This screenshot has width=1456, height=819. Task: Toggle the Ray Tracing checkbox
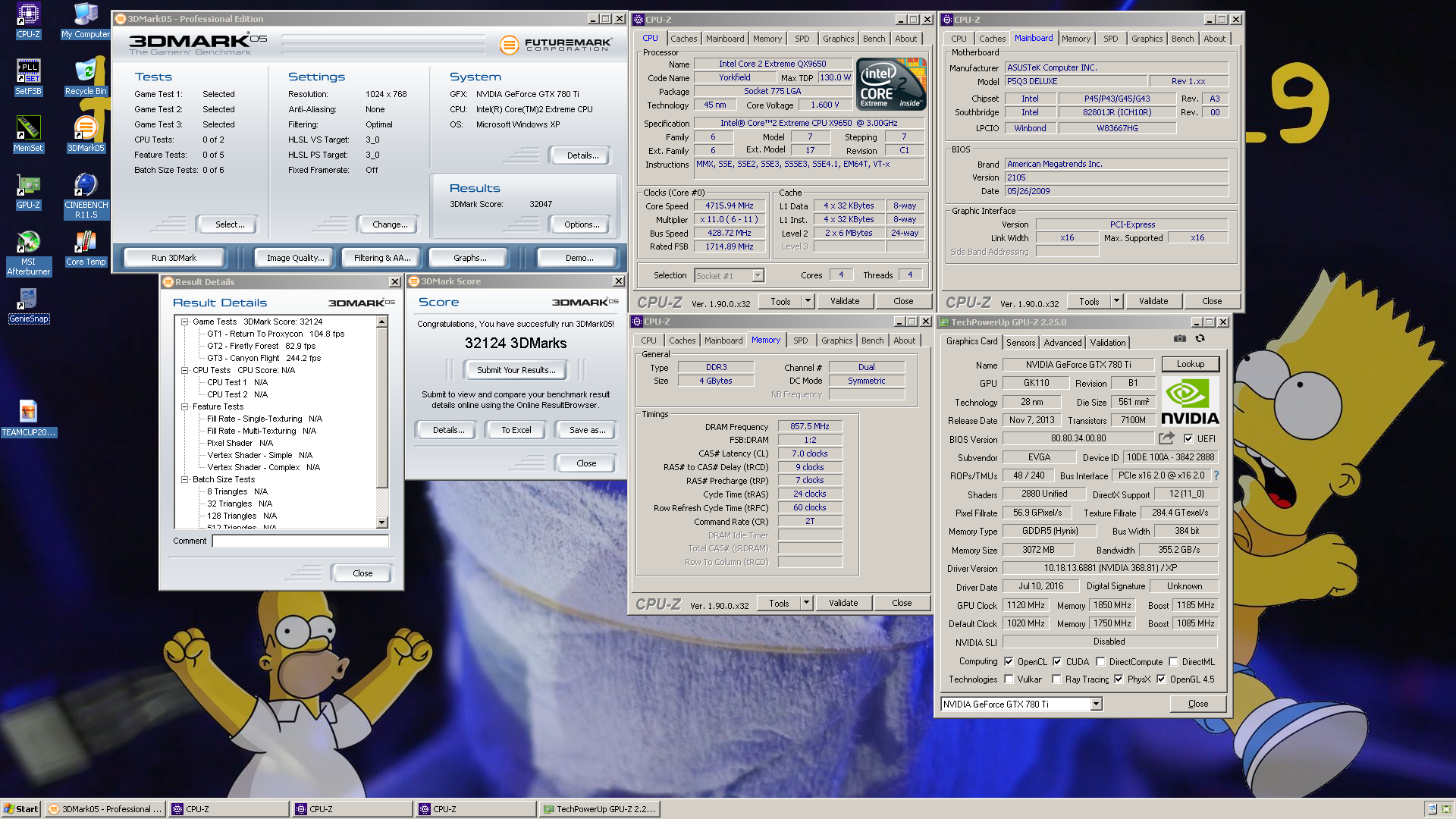click(1056, 679)
